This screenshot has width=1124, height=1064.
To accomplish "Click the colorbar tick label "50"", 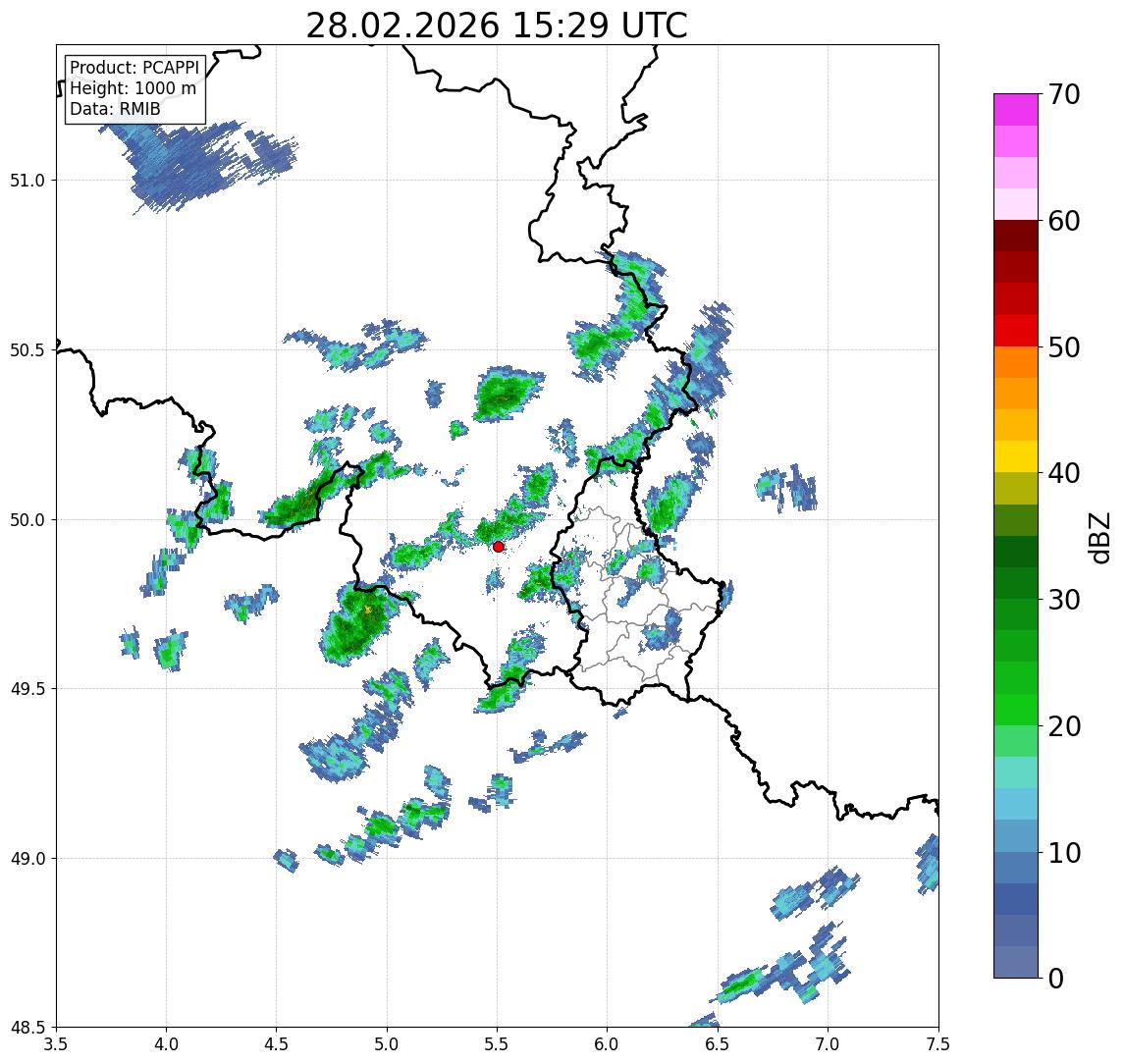I will click(1064, 347).
